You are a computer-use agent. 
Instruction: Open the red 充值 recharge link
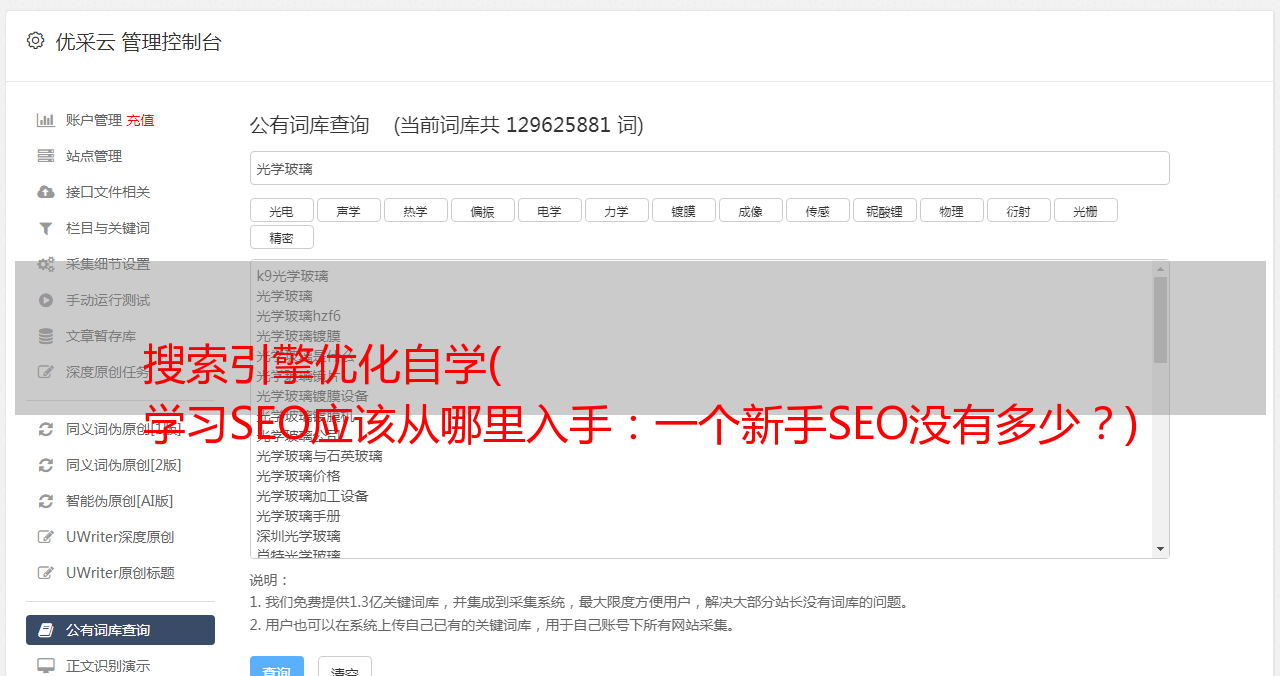point(140,120)
